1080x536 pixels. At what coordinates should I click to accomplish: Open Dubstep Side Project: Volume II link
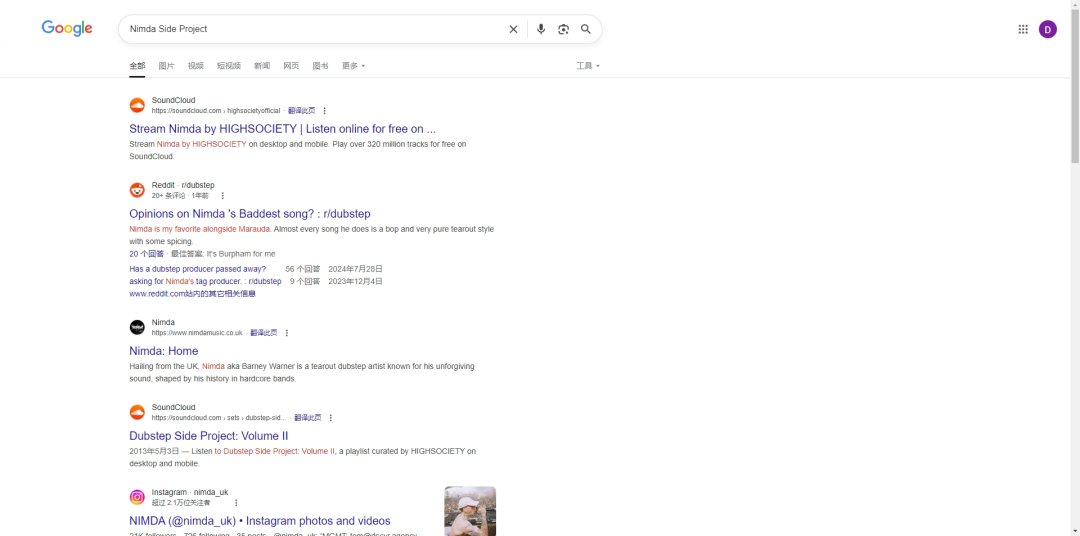pos(209,436)
